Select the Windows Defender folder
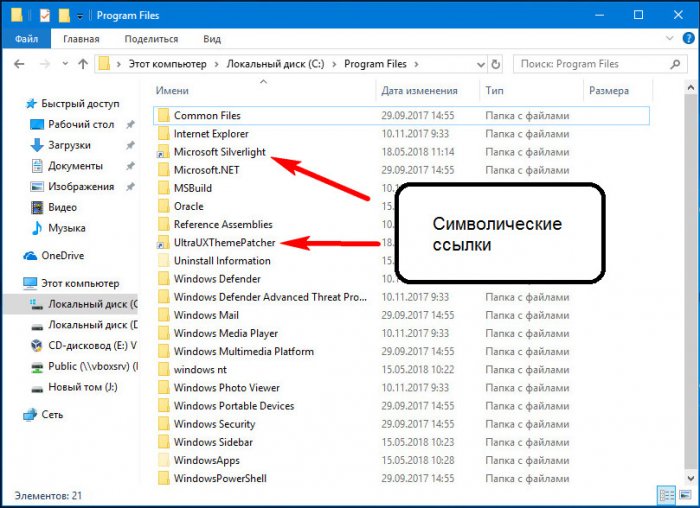The width and height of the screenshot is (700, 508). point(217,279)
